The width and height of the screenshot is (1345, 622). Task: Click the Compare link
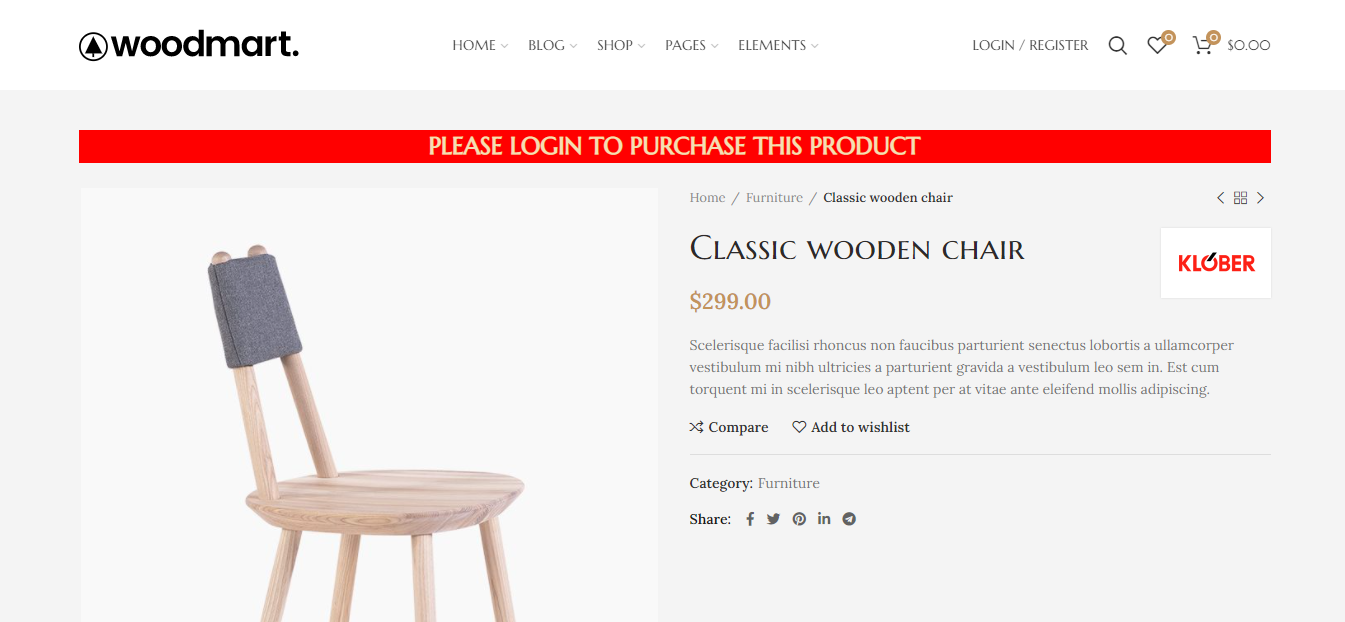729,427
